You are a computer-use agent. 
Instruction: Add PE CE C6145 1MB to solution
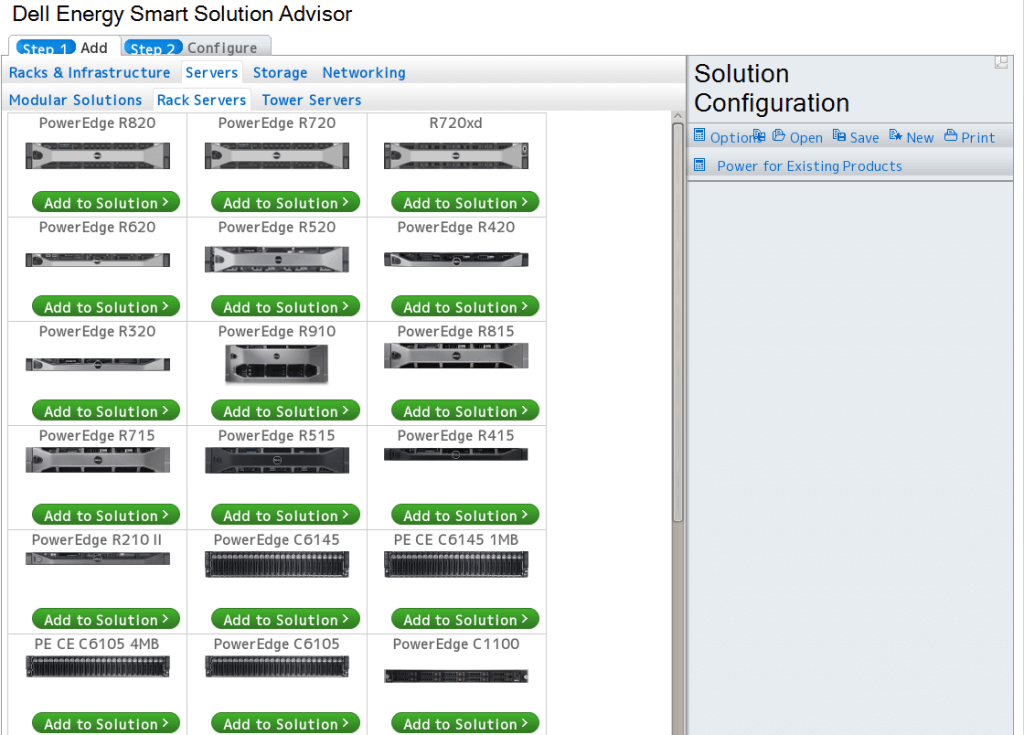pos(465,619)
